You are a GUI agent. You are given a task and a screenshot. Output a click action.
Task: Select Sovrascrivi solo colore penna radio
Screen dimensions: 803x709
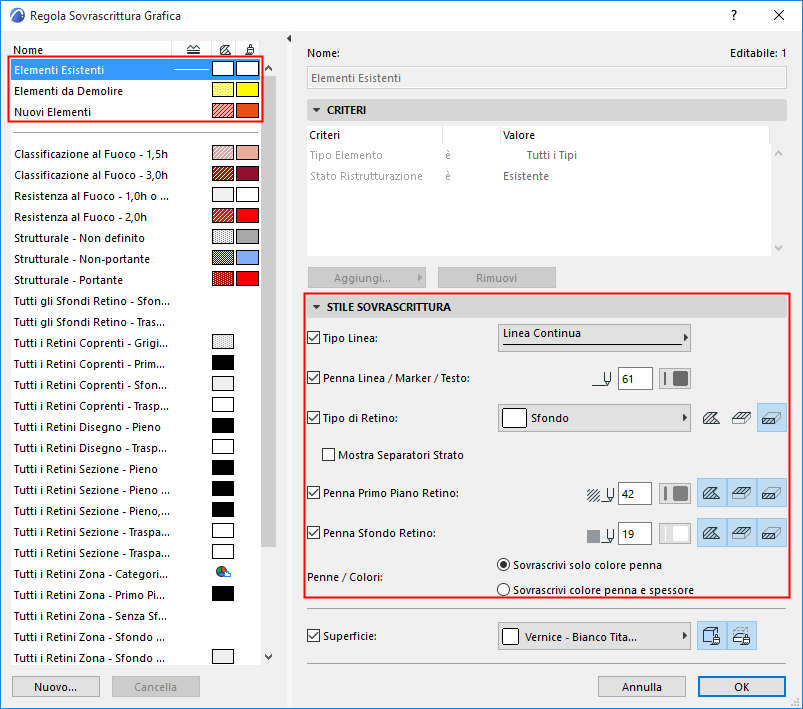pyautogui.click(x=503, y=565)
